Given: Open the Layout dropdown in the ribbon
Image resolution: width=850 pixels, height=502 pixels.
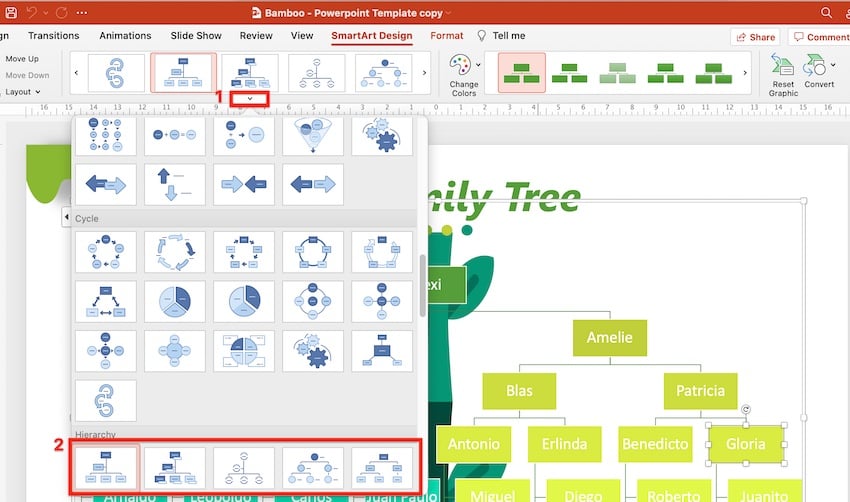Looking at the screenshot, I should 20,92.
